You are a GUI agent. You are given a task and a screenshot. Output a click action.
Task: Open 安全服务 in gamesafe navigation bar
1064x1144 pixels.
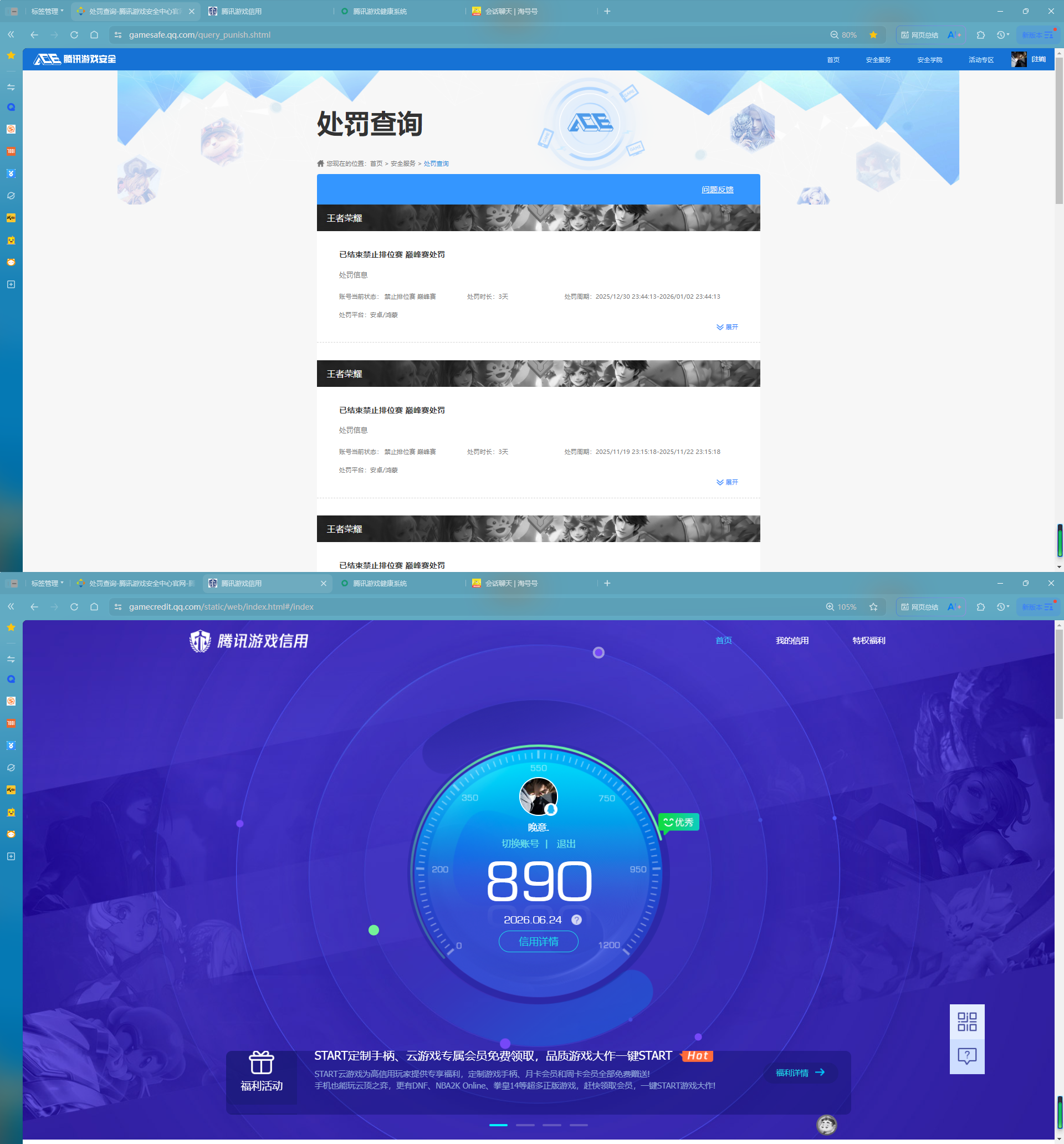coord(878,60)
